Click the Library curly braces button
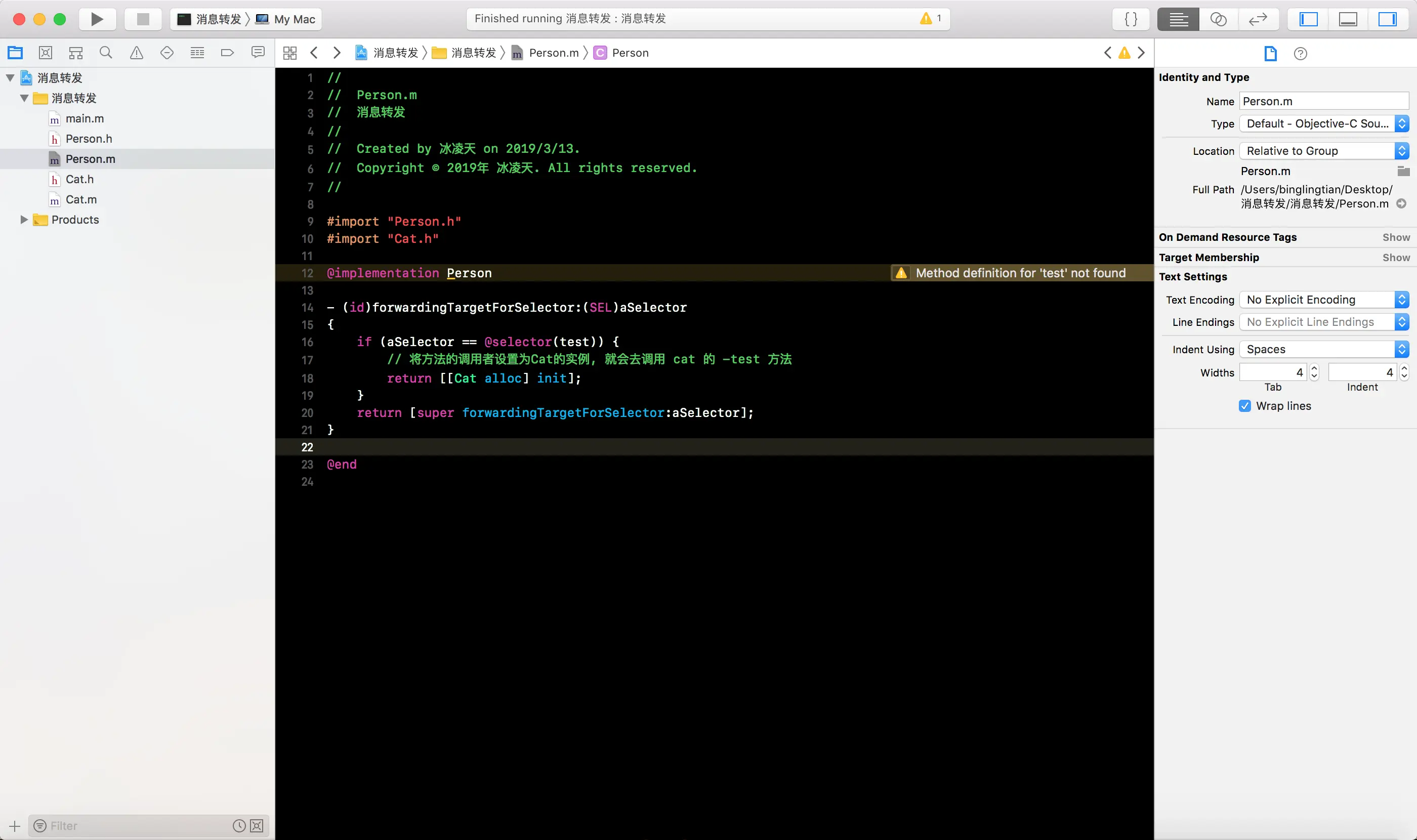 [x=1131, y=19]
